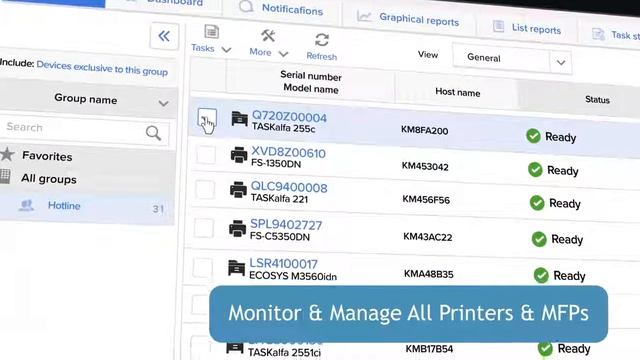Open device link XVD8Z00610
Image resolution: width=640 pixels, height=360 pixels.
pyautogui.click(x=288, y=153)
